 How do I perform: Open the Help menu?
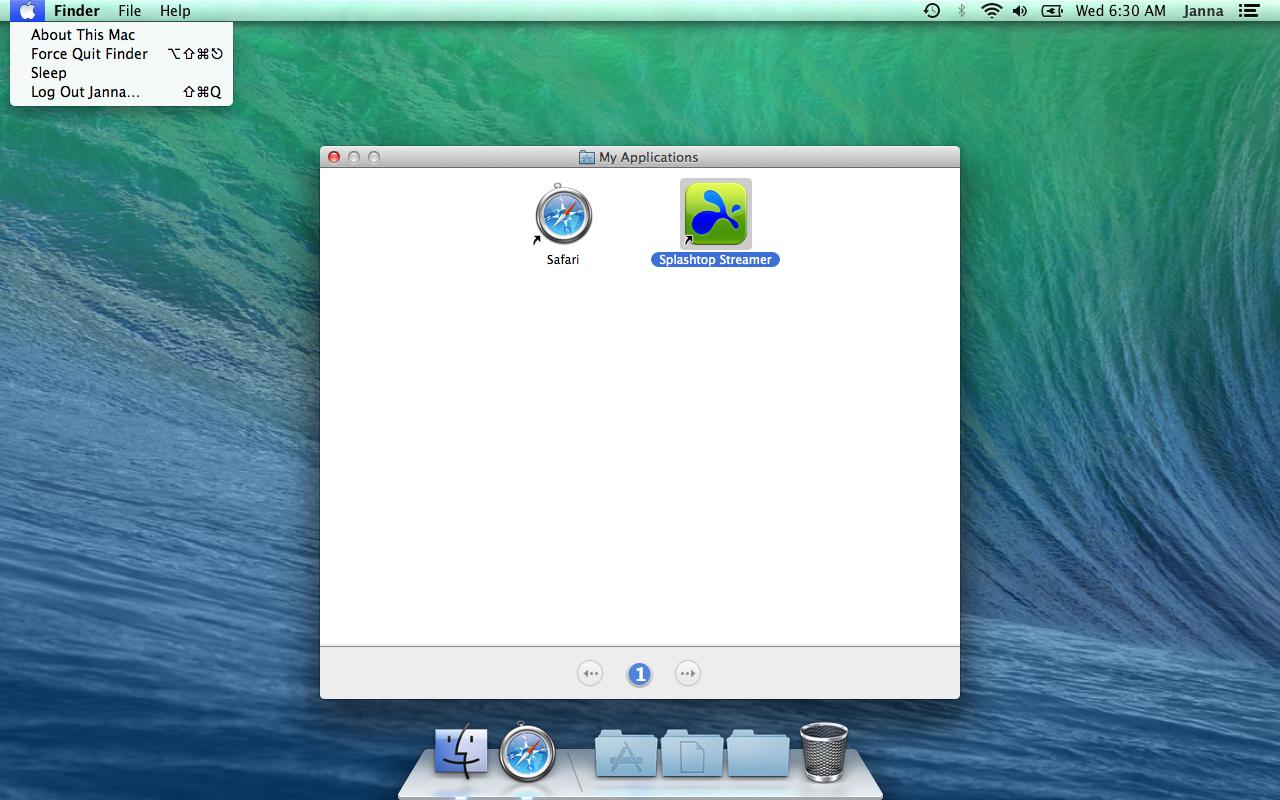pos(175,11)
